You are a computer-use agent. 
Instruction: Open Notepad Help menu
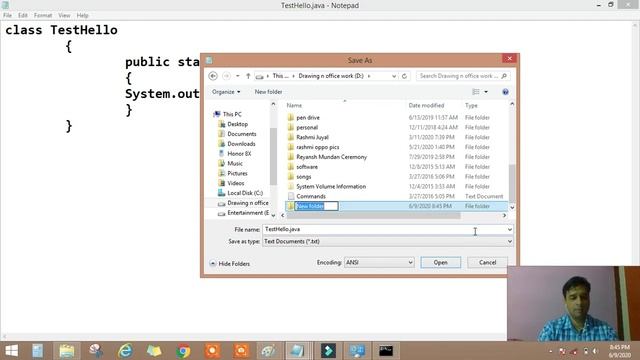(x=82, y=16)
